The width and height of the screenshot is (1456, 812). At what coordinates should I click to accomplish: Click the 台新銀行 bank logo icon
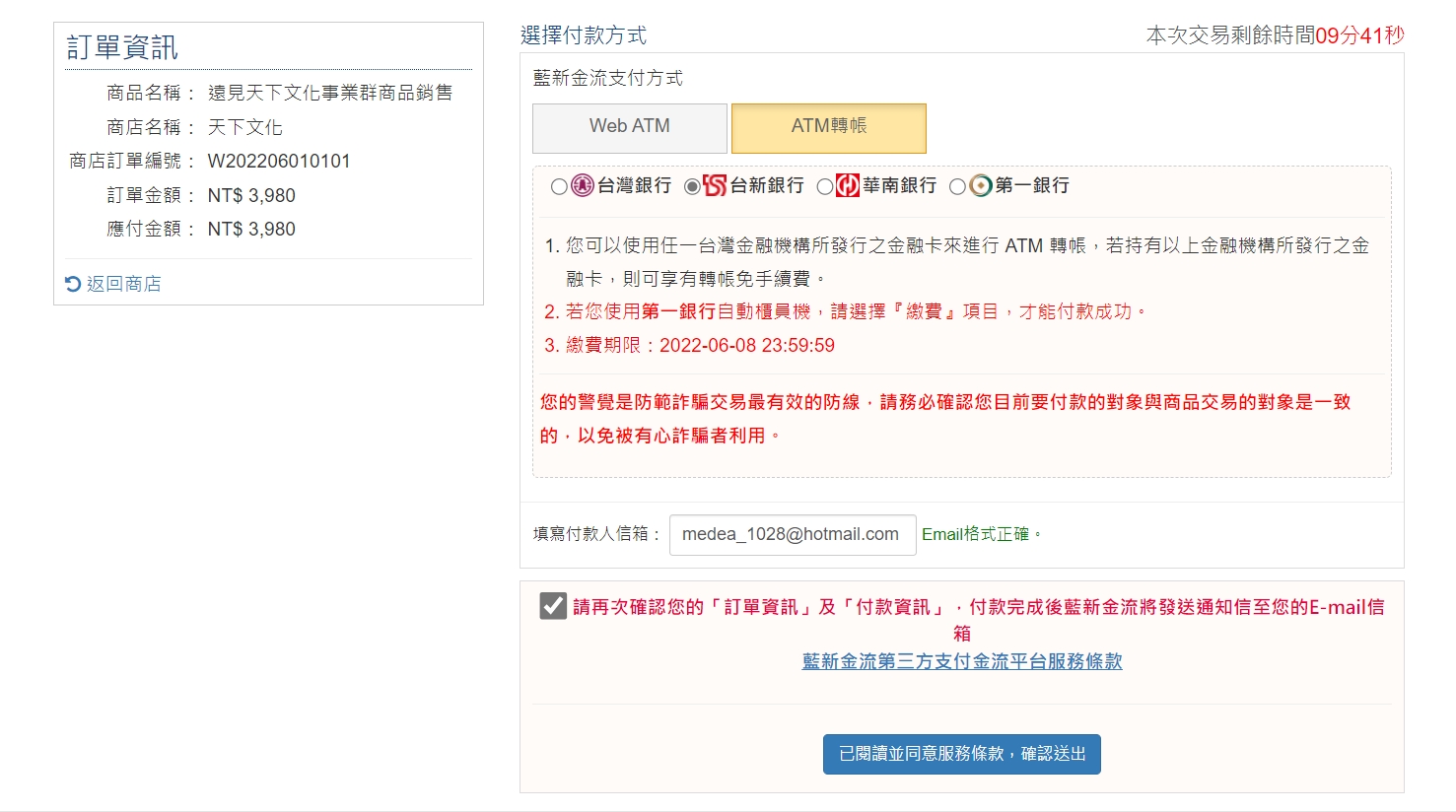(x=715, y=185)
